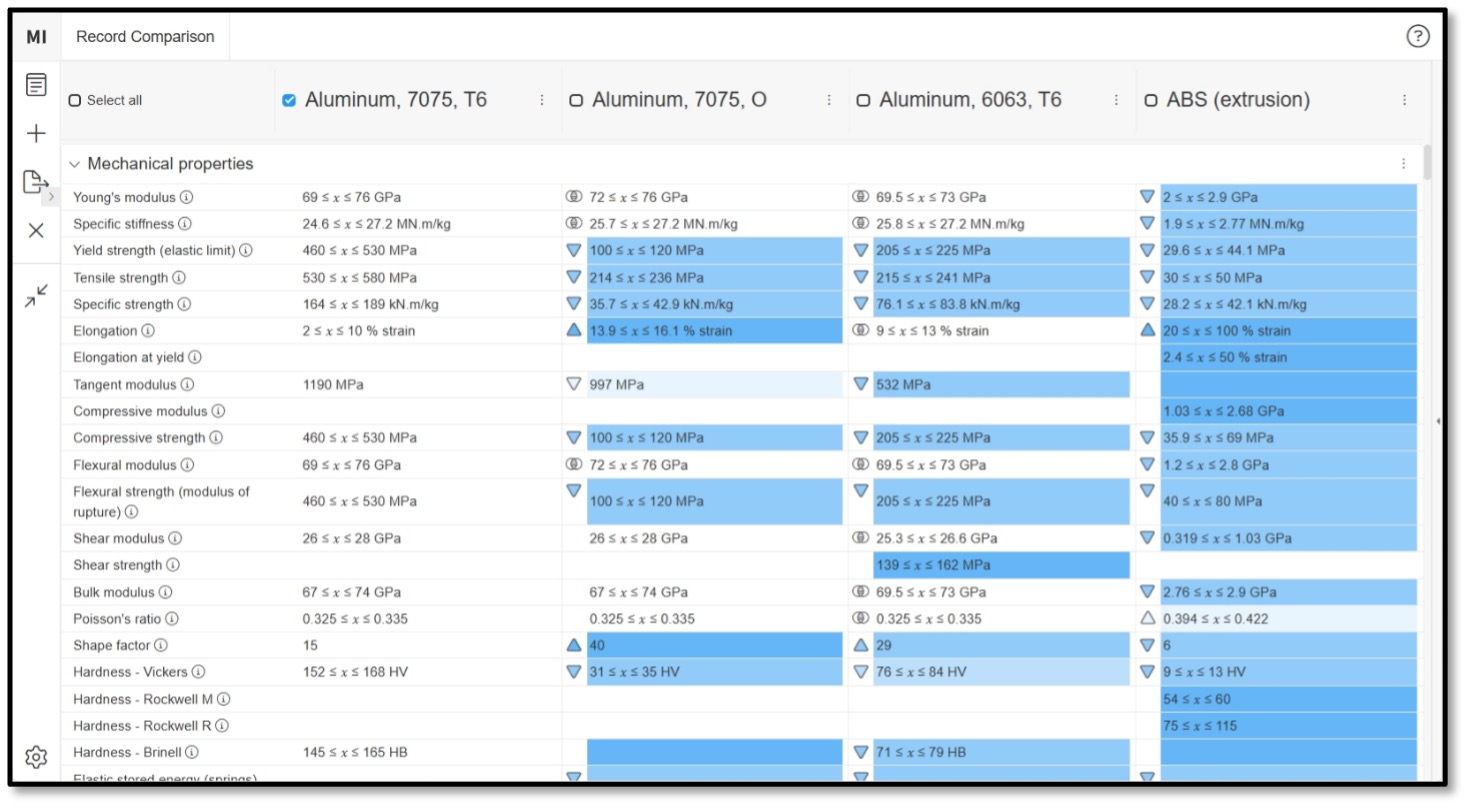Click info icon beside Tensile strength

tap(178, 278)
